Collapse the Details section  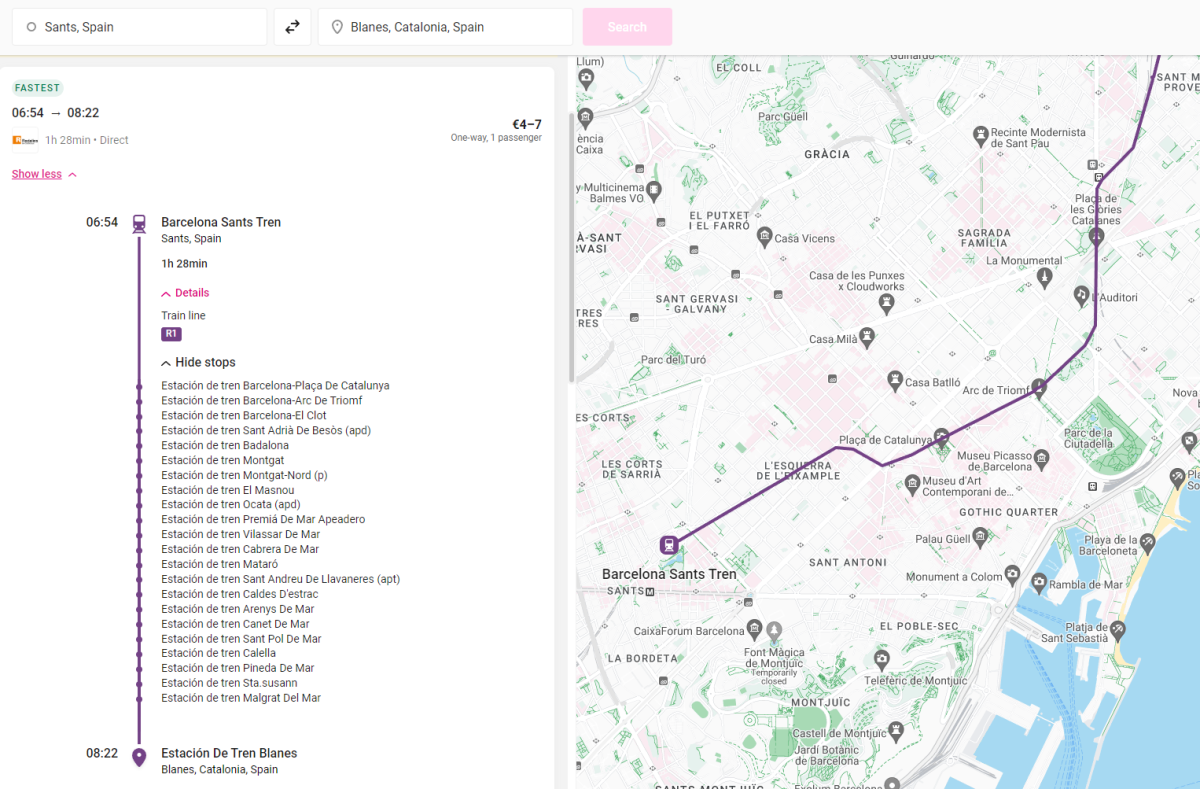click(x=185, y=293)
